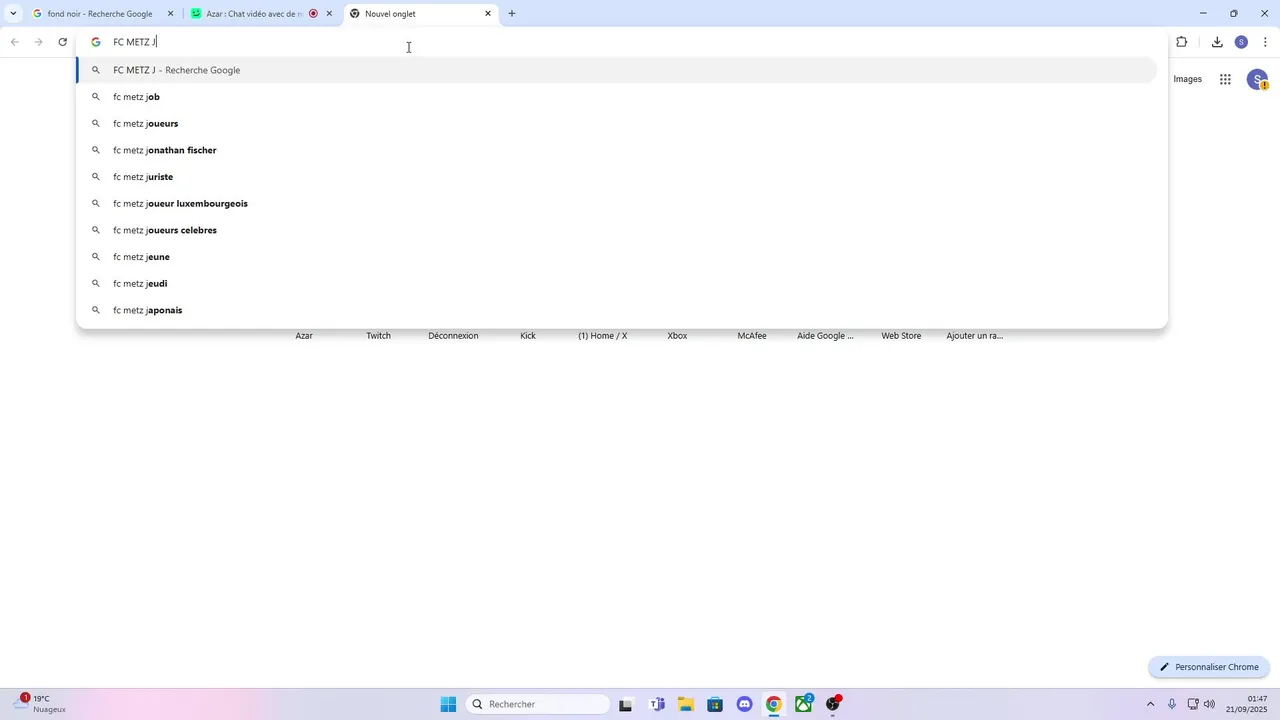The height and width of the screenshot is (720, 1280).
Task: Open the volume control in the tray
Action: coord(1209,704)
